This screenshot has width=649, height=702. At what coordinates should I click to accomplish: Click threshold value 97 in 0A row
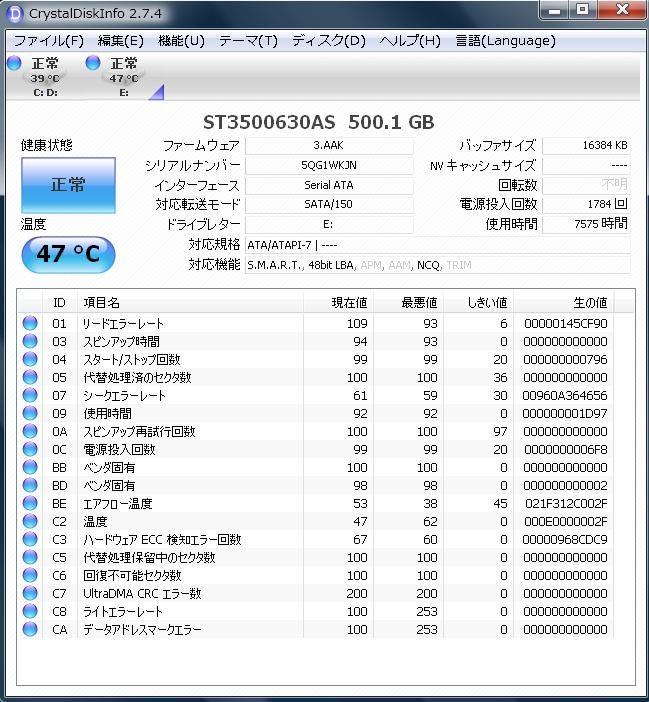(500, 431)
